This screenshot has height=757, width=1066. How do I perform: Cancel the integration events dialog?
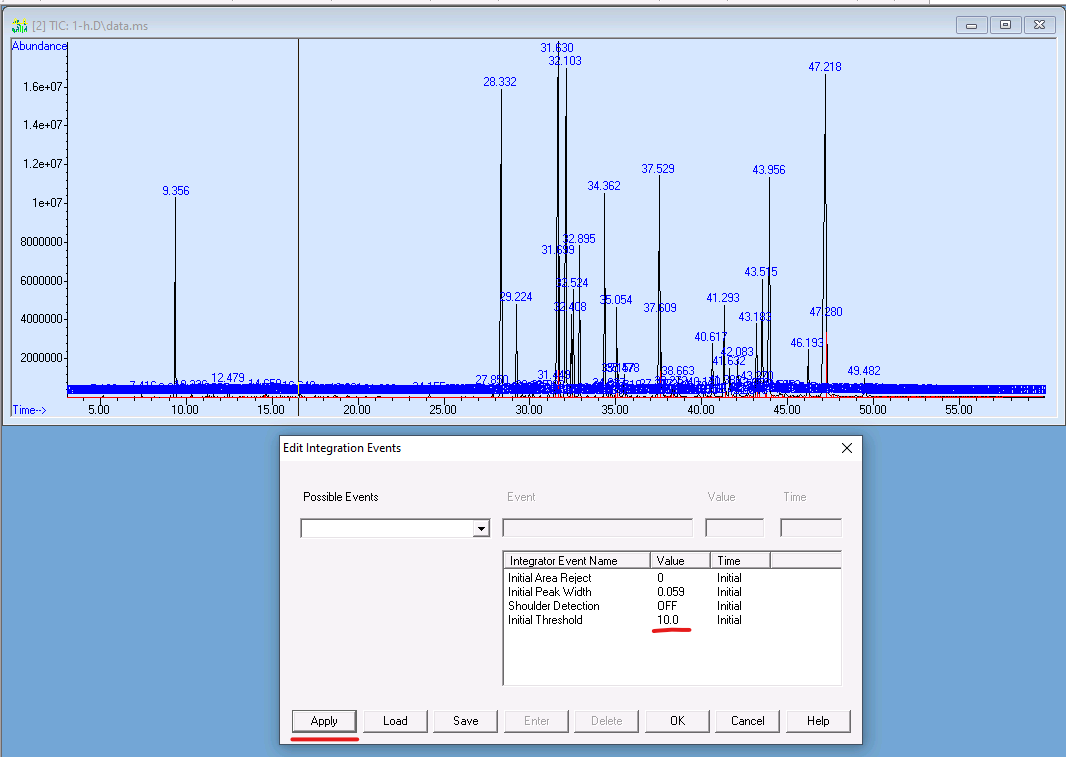[x=747, y=721]
